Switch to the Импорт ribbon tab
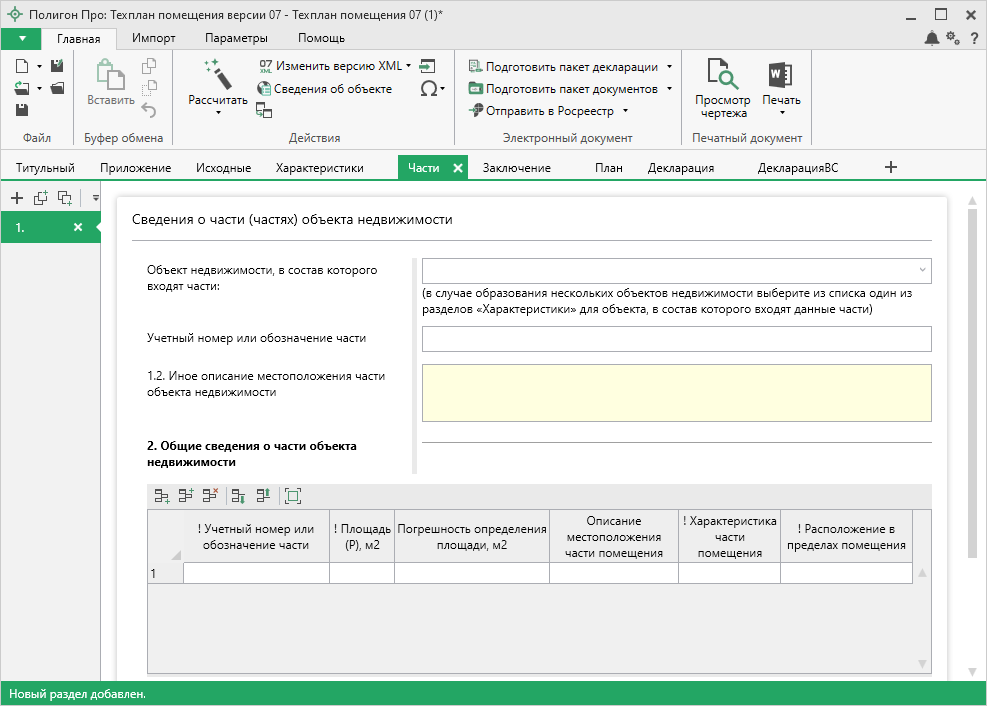 click(153, 38)
